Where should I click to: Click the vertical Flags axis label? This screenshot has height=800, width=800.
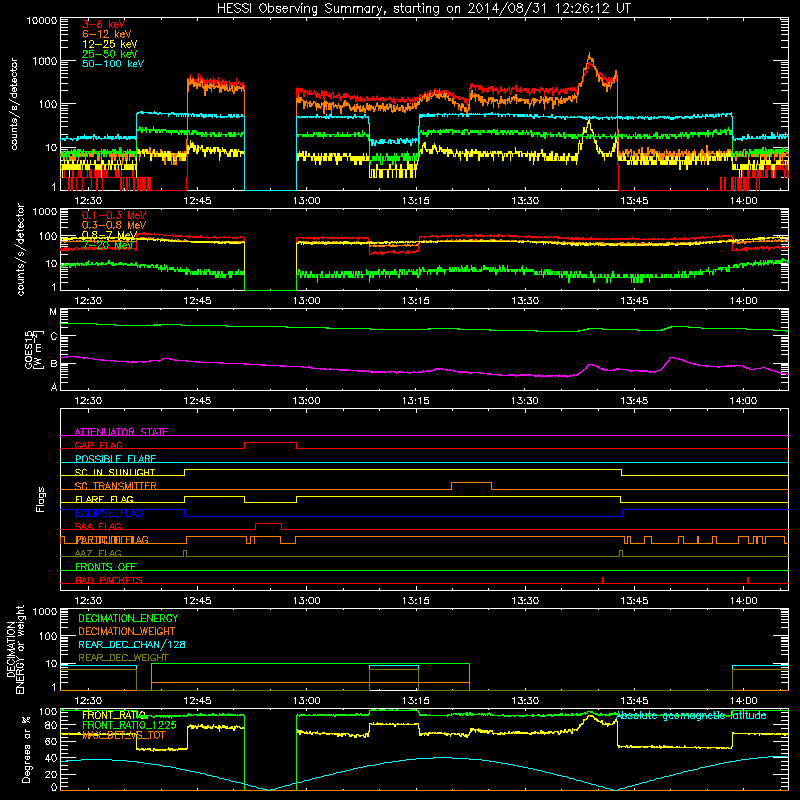[x=40, y=499]
